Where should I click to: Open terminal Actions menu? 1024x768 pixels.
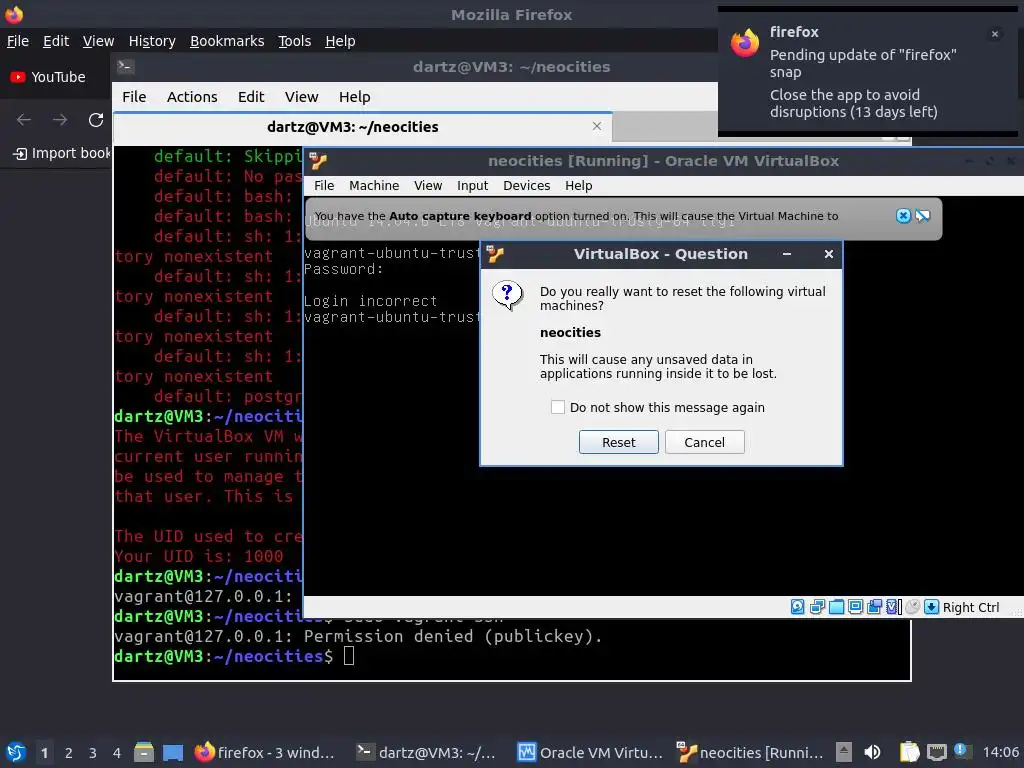click(x=192, y=97)
